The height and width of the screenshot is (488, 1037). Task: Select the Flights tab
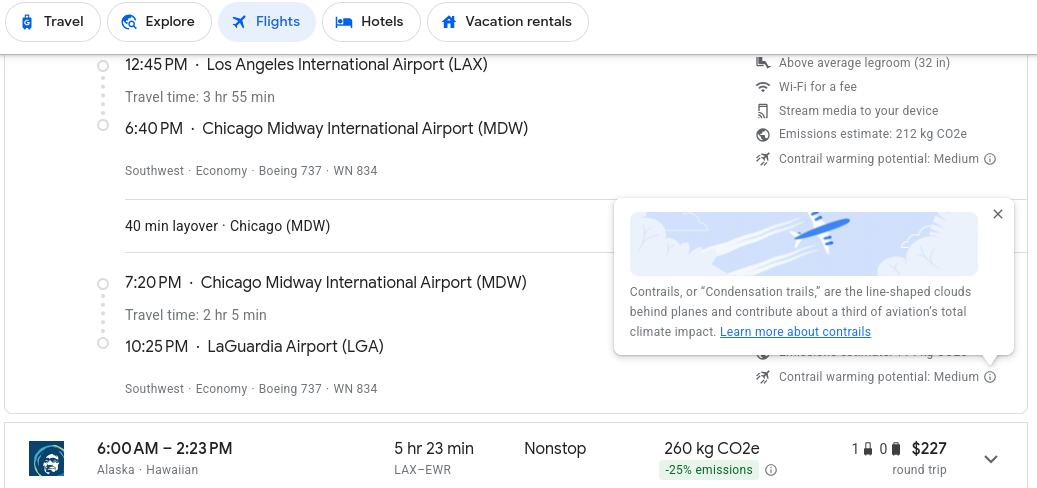[267, 22]
